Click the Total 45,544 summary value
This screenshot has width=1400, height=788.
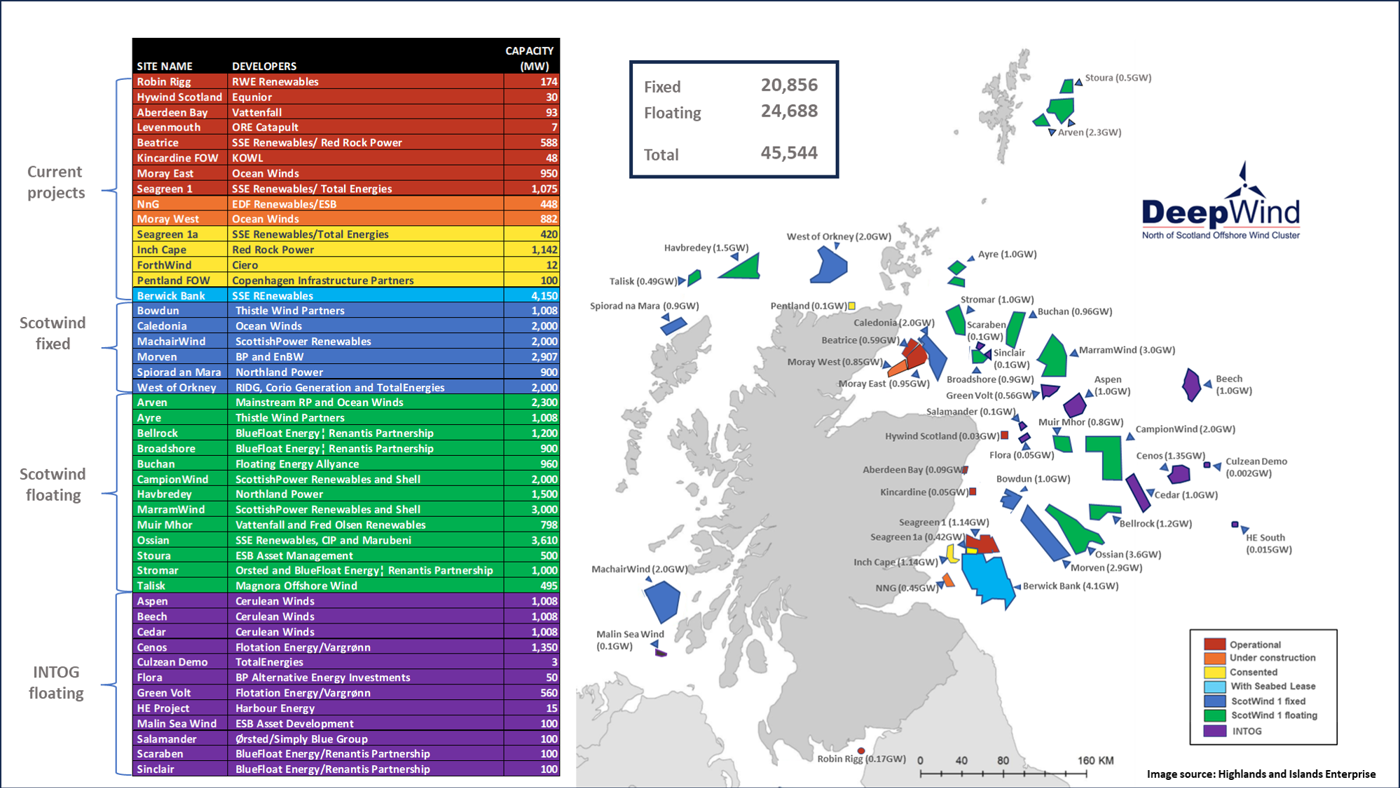point(790,154)
